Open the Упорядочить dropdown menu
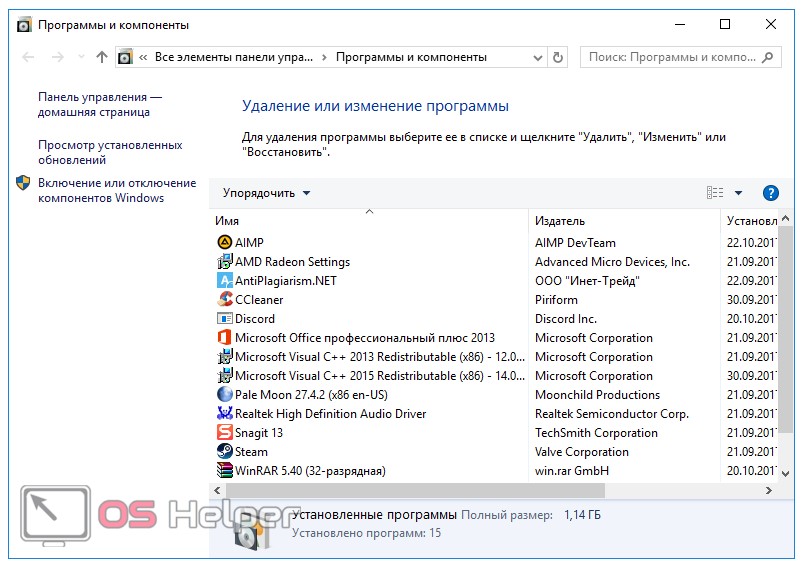This screenshot has width=803, height=567. [266, 193]
